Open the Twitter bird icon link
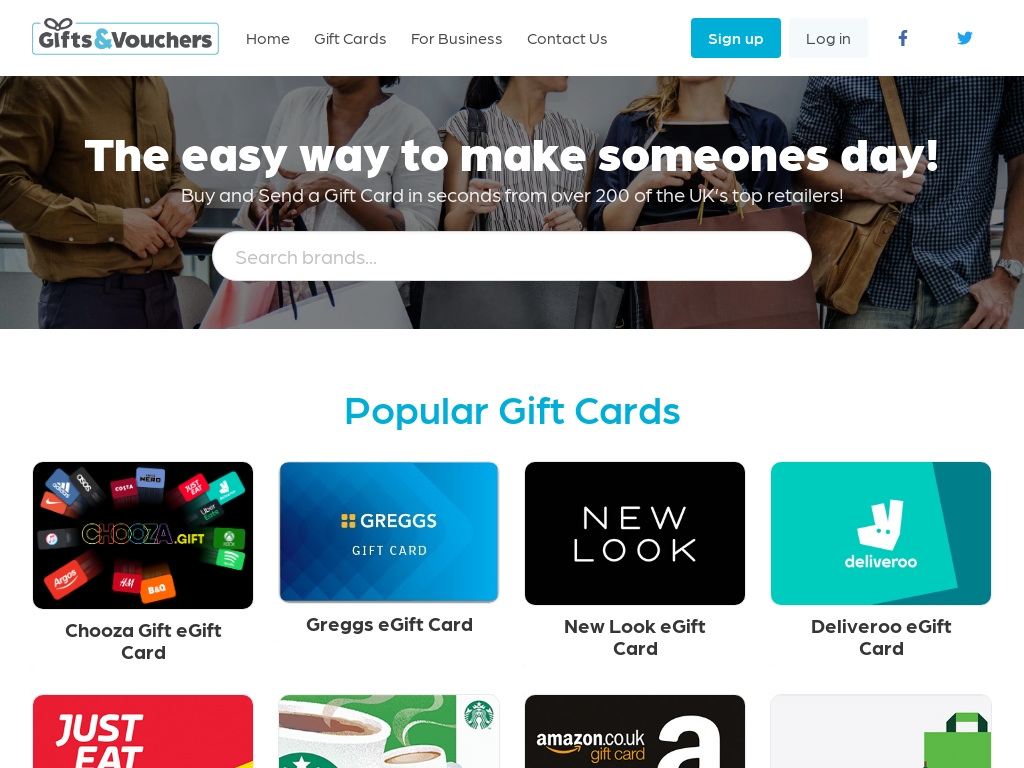 (x=965, y=38)
